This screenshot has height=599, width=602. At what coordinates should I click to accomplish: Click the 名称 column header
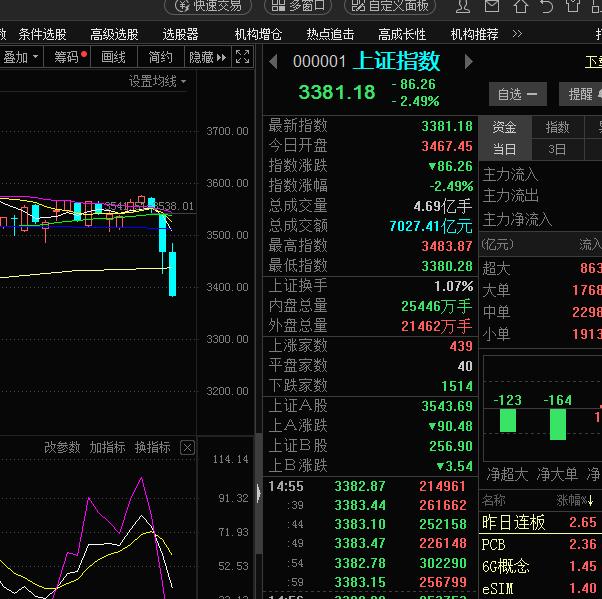tap(494, 500)
